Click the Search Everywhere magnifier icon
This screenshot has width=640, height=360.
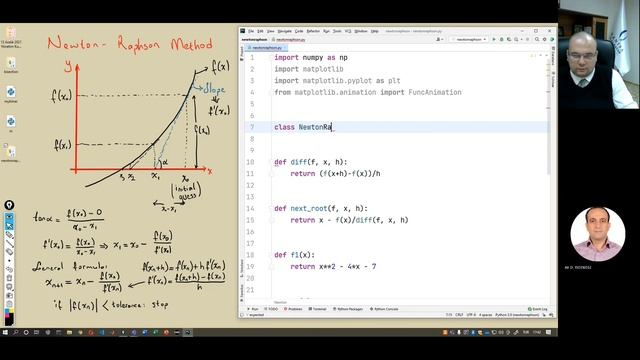(x=537, y=40)
